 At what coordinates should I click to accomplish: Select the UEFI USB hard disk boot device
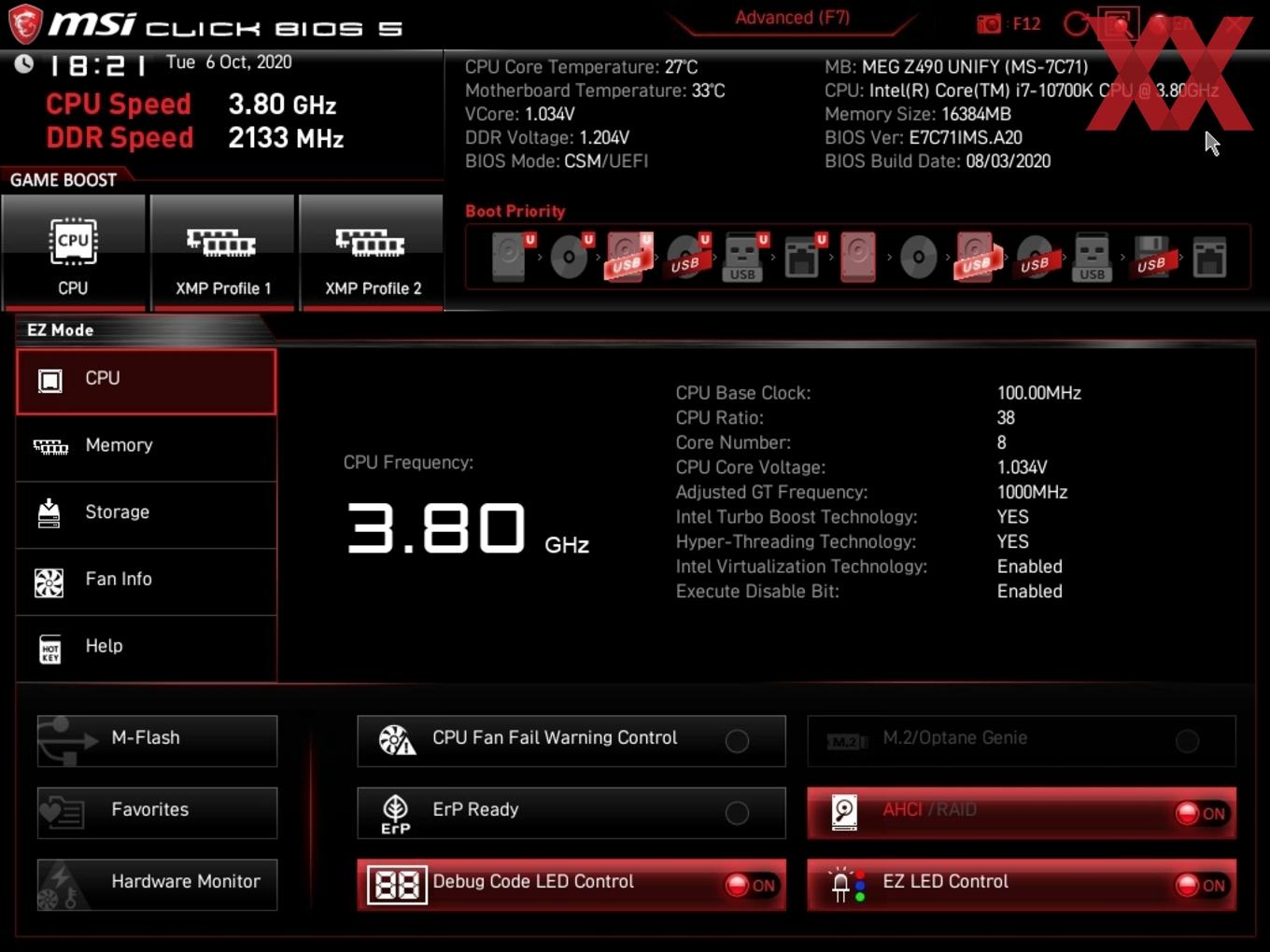click(628, 257)
